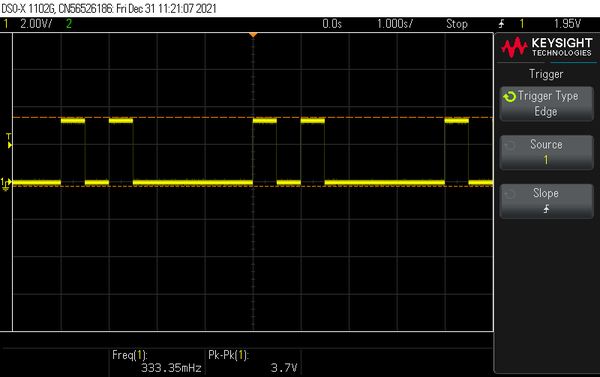Screen dimensions: 600x377
Task: Click the trigger level T marker on left edge
Action: pyautogui.click(x=9, y=140)
